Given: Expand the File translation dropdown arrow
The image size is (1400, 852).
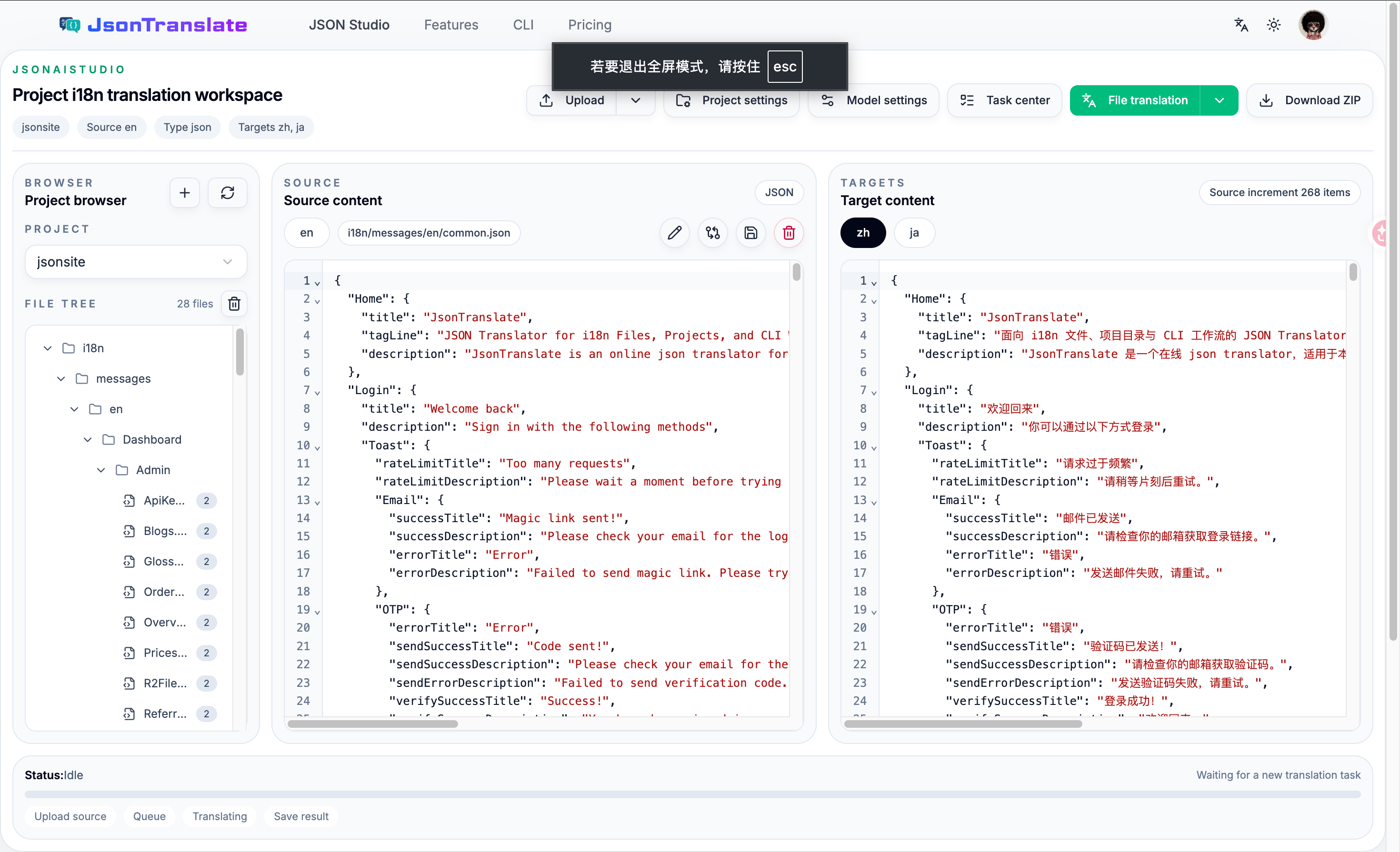Looking at the screenshot, I should coord(1220,100).
